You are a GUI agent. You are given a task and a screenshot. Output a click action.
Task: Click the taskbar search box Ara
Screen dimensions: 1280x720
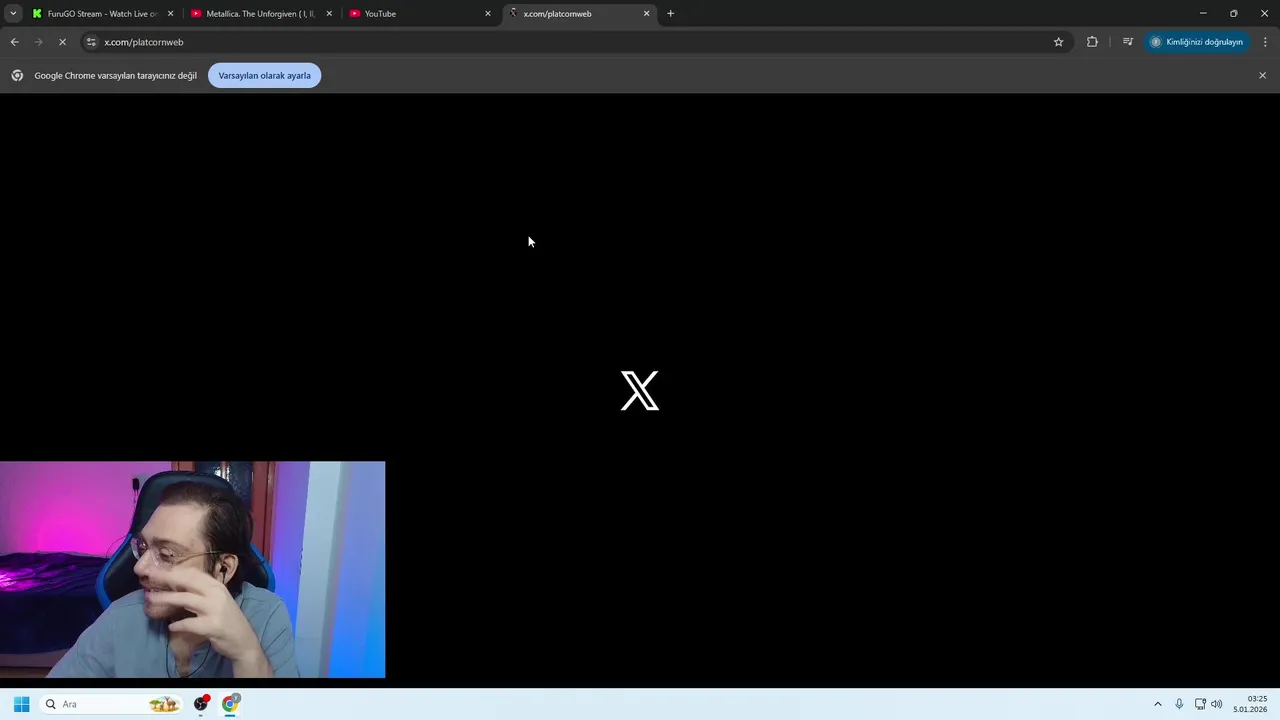(111, 704)
